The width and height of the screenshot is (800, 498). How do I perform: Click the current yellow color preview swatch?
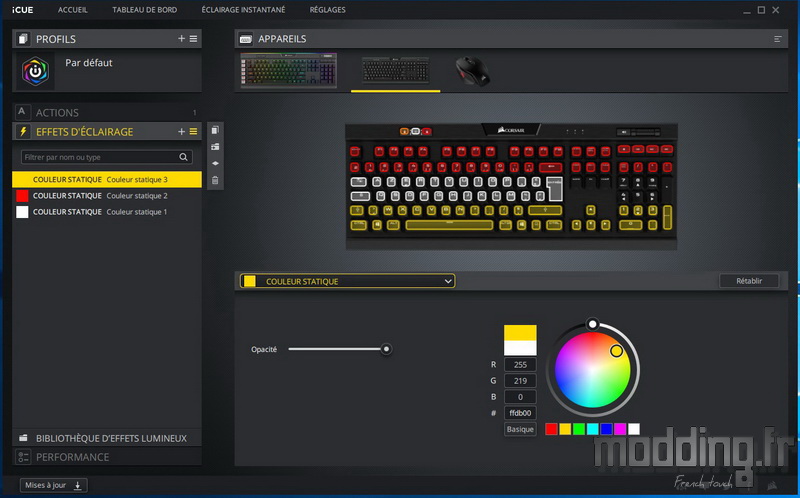[x=520, y=333]
